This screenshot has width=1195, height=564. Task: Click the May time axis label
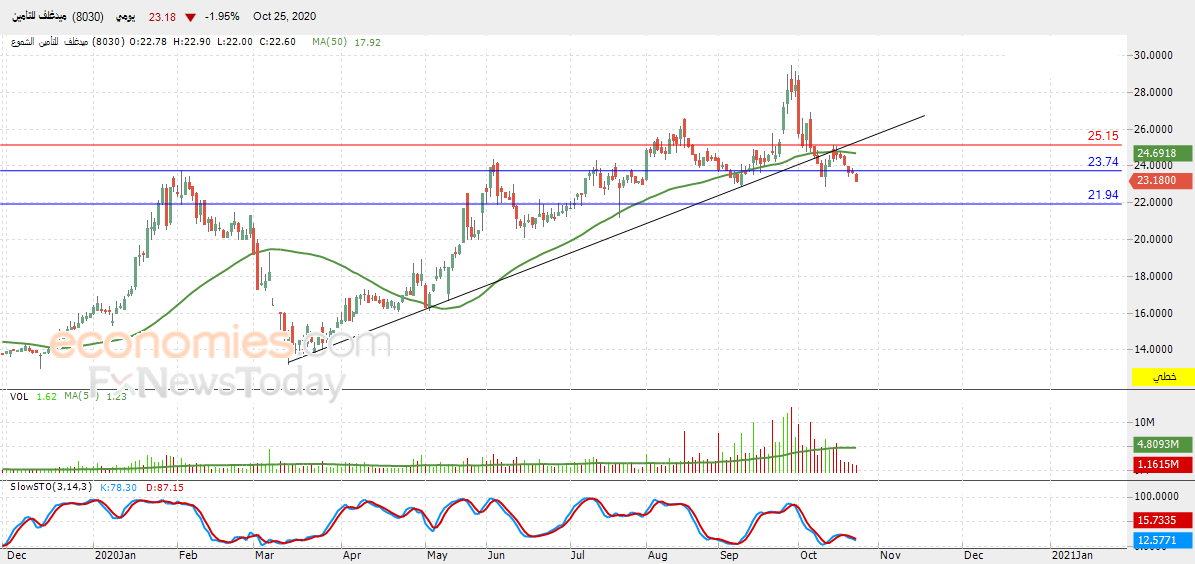[x=435, y=556]
